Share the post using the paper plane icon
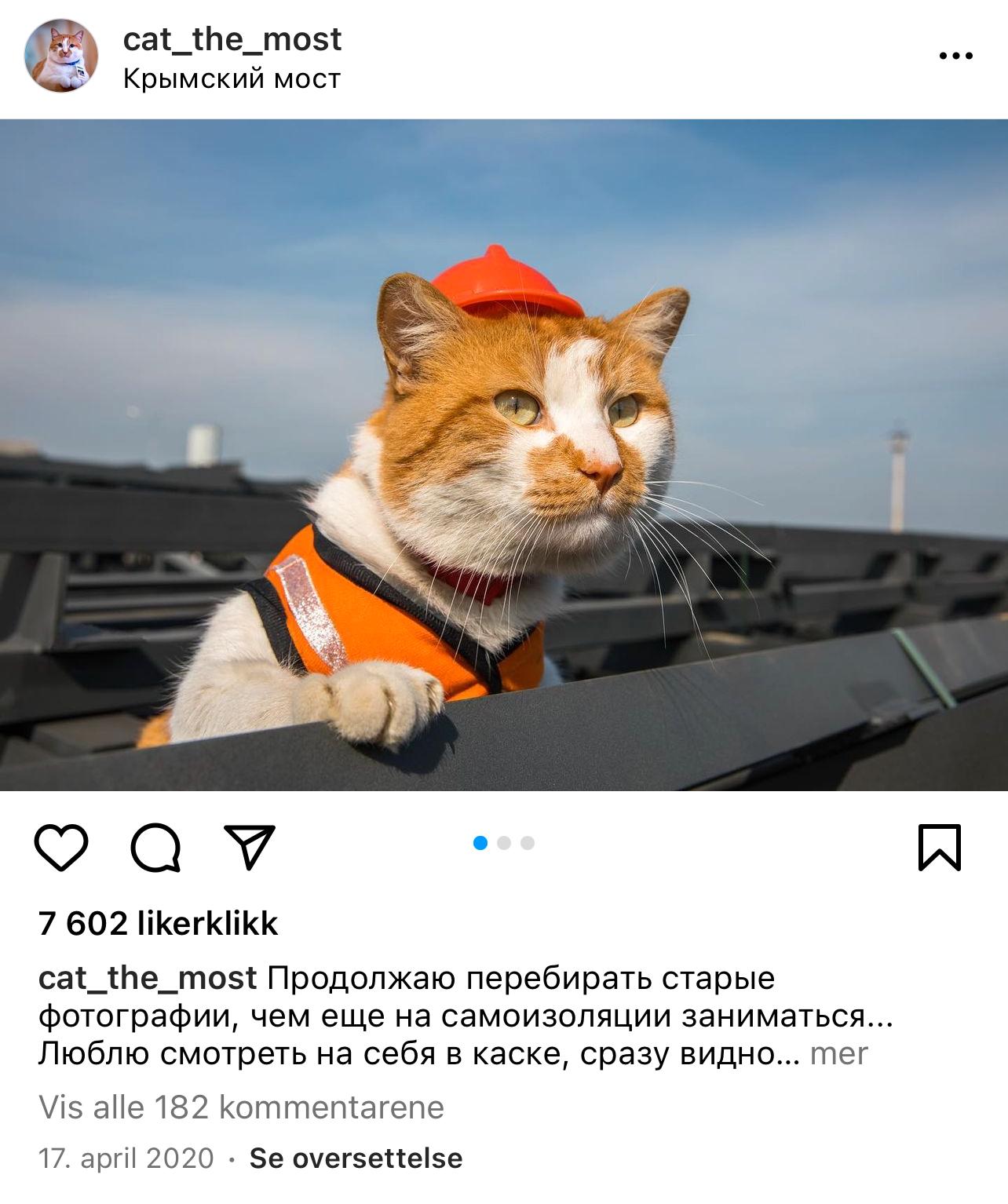The height and width of the screenshot is (1204, 1008). [x=250, y=847]
